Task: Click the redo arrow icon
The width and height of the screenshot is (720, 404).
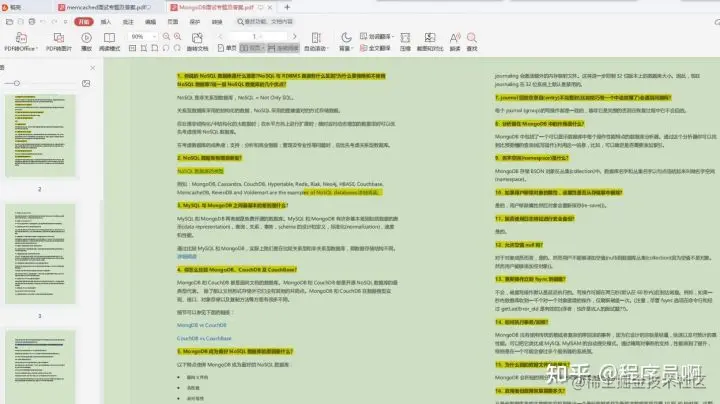Action: tap(54, 22)
